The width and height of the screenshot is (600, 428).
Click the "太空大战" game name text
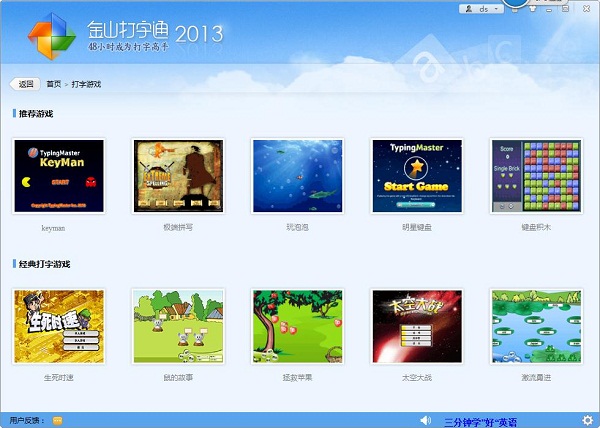(417, 378)
